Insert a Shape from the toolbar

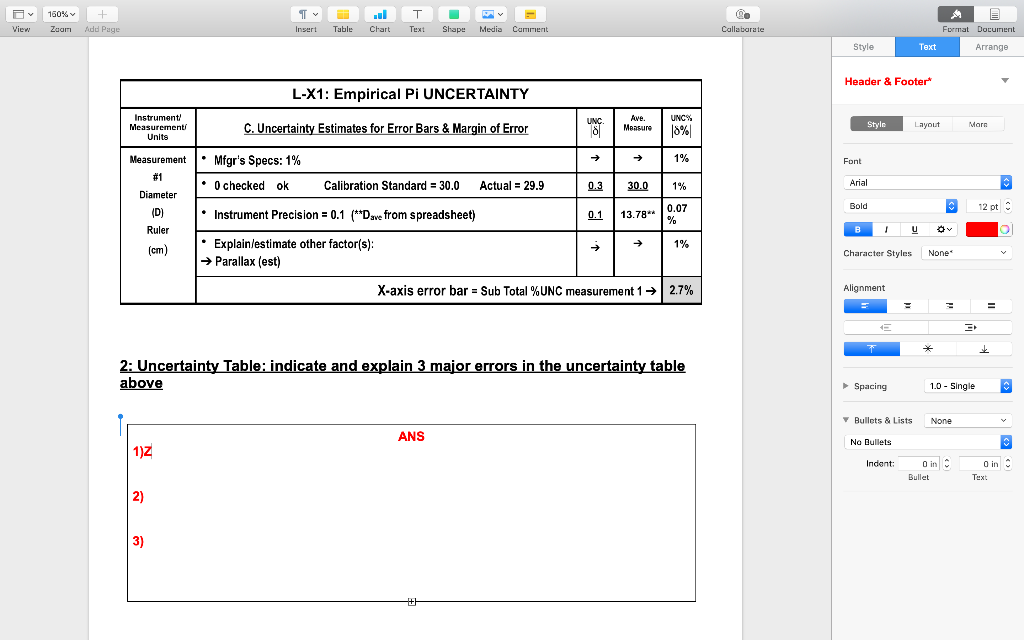point(453,14)
